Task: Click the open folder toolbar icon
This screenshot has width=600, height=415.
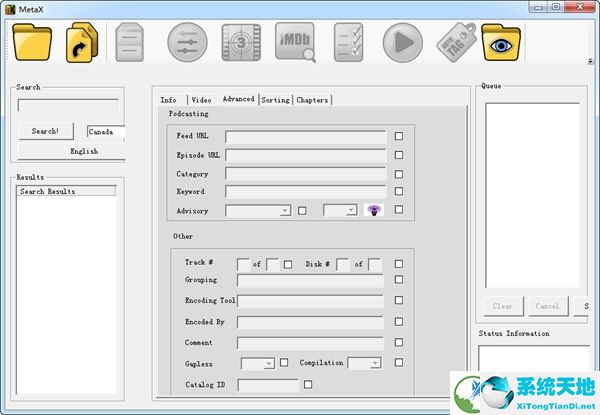Action: click(x=34, y=43)
